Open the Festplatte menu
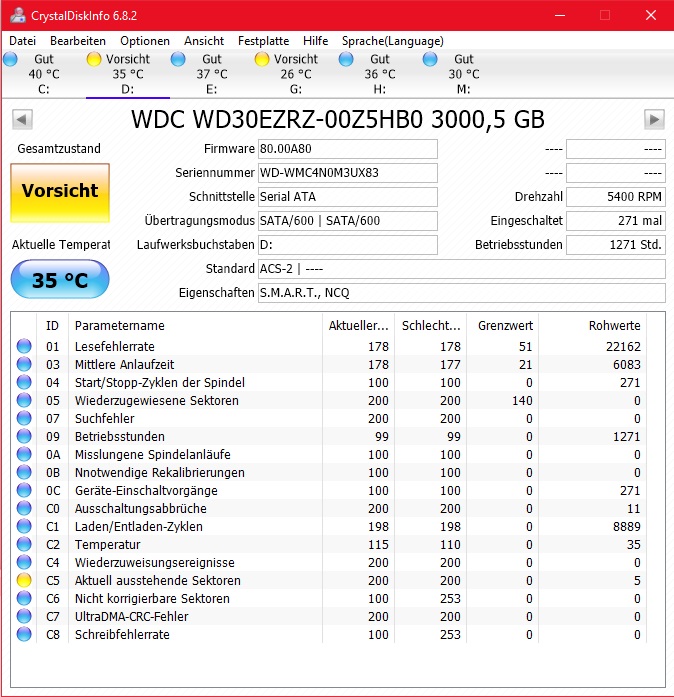Screen dimensions: 674x697 tap(263, 41)
